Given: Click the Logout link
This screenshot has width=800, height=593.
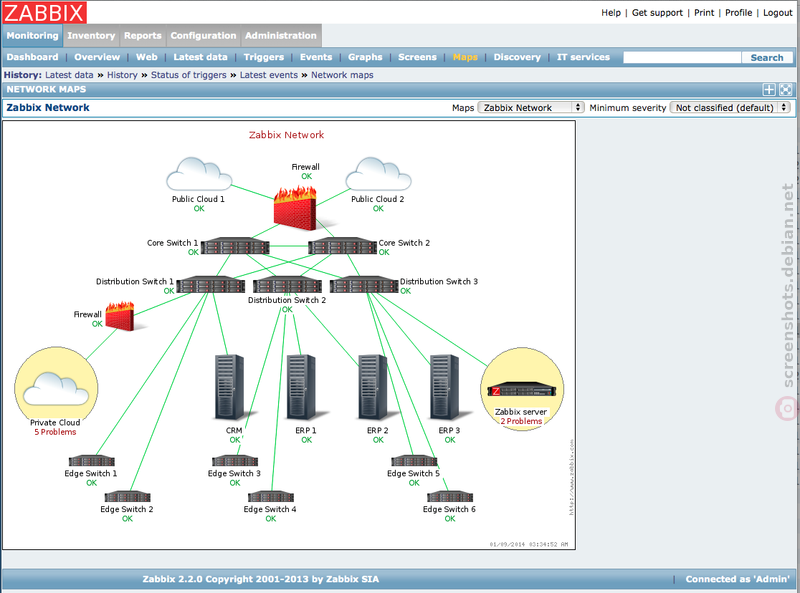Looking at the screenshot, I should 778,13.
